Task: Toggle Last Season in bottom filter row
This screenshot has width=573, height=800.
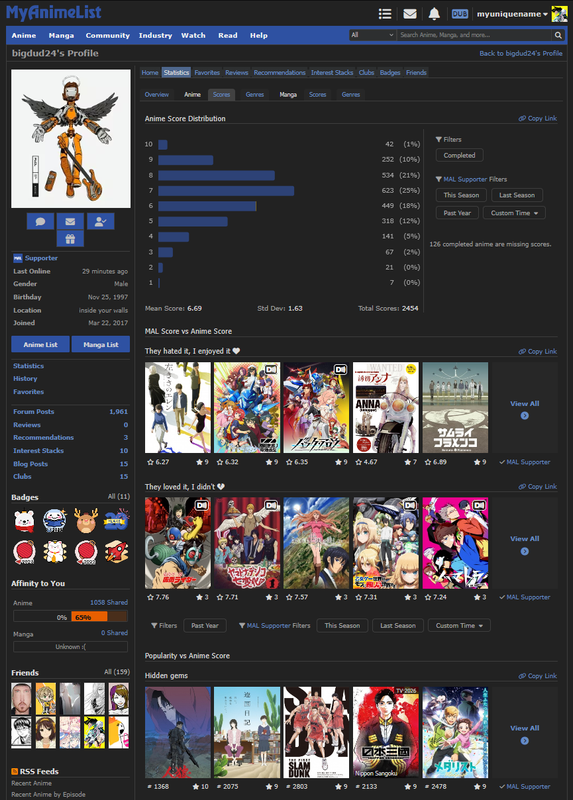Action: (x=398, y=626)
